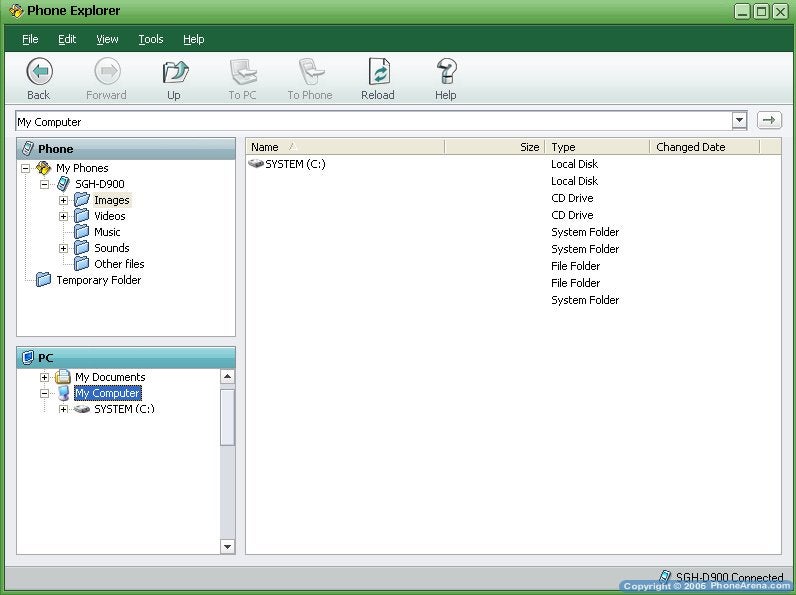This screenshot has width=796, height=595.
Task: Maximize the Phone Explorer window
Action: (761, 11)
